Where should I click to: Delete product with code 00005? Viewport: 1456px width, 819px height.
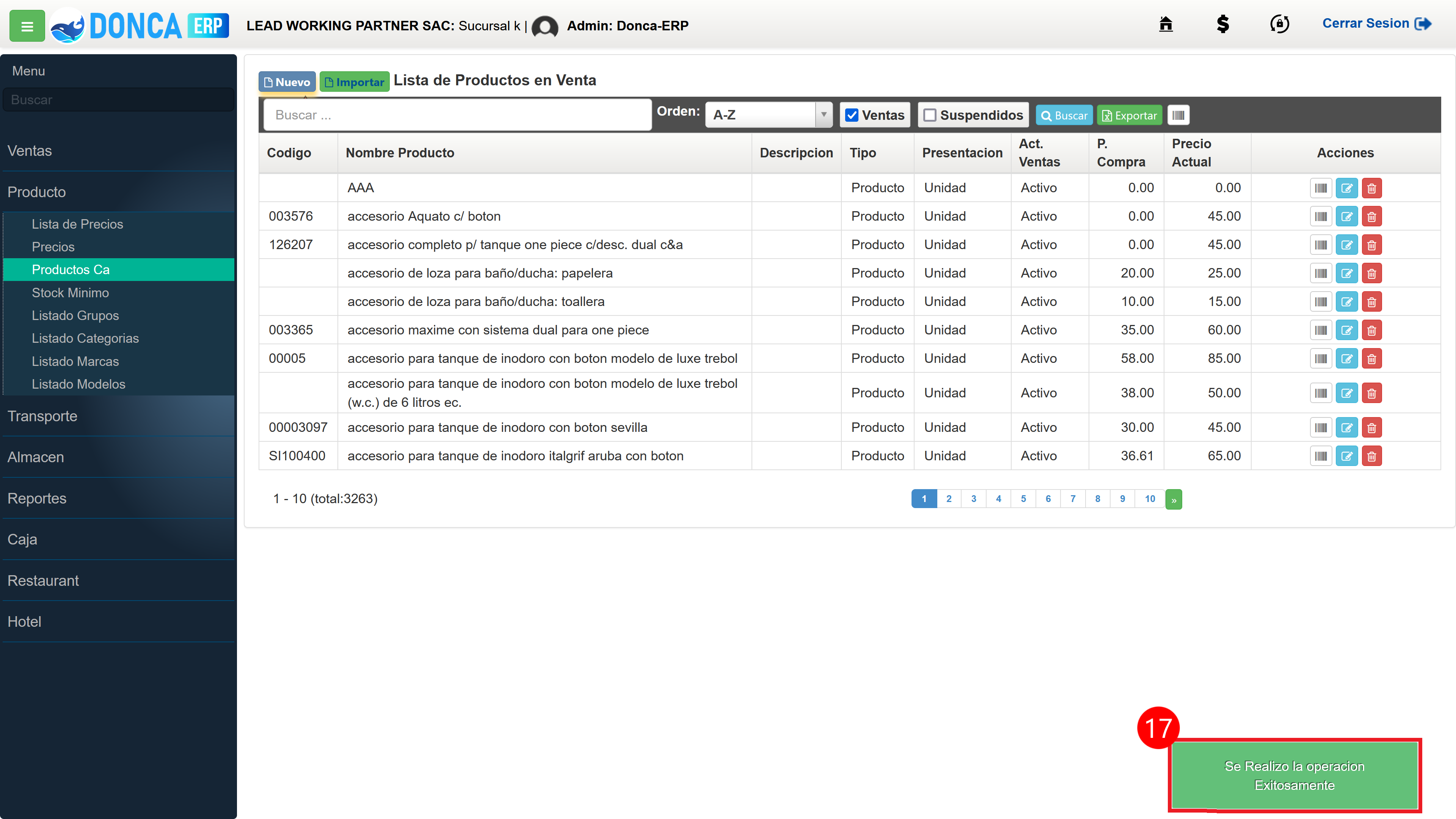pyautogui.click(x=1372, y=358)
